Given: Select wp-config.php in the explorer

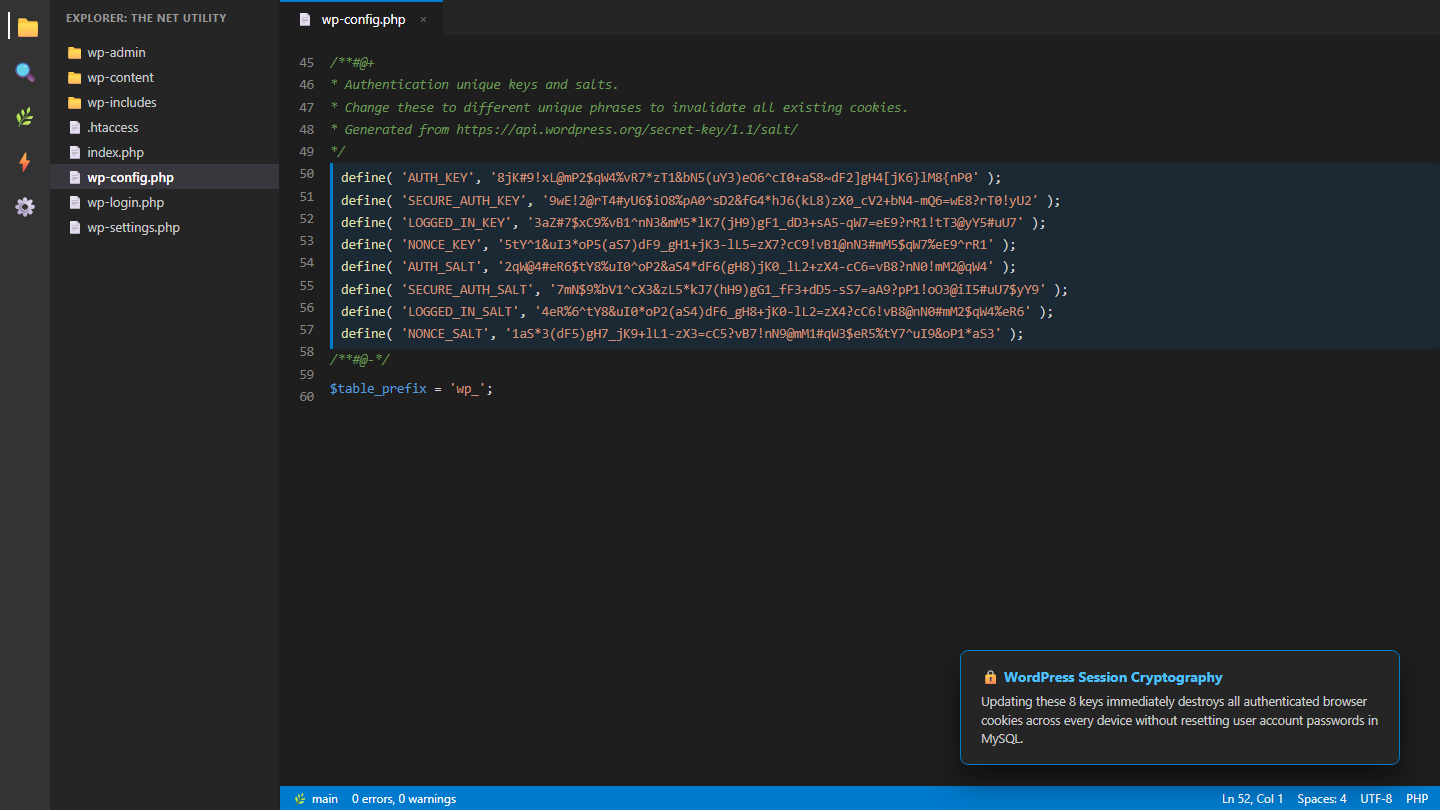Looking at the screenshot, I should (164, 178).
